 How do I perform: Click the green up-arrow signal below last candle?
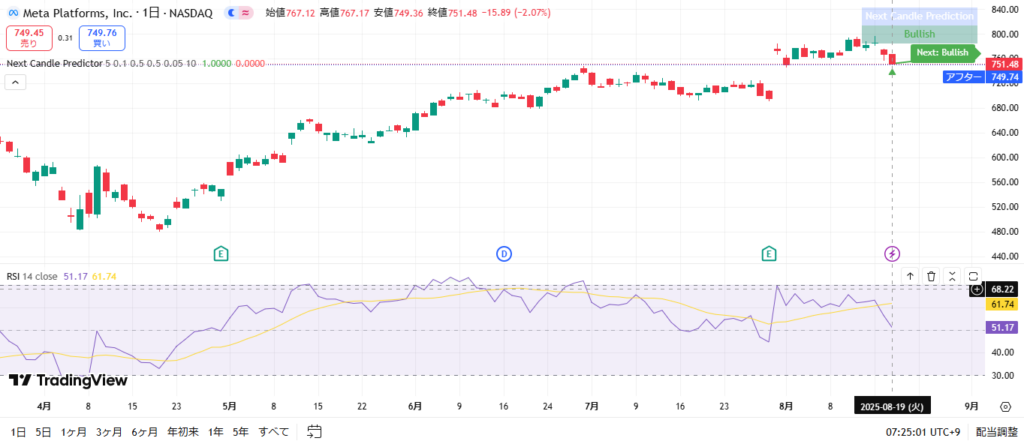[x=892, y=71]
